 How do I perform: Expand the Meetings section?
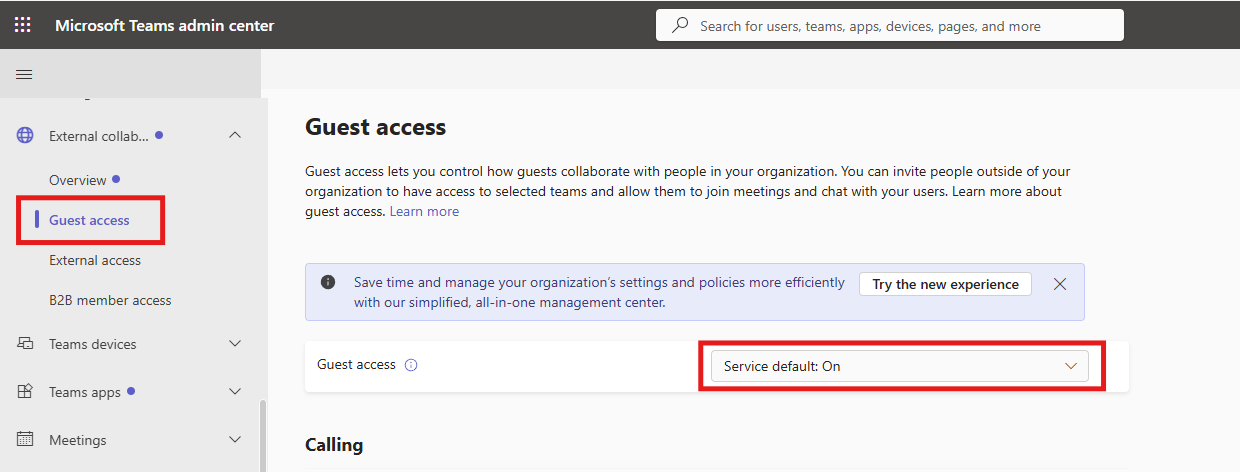235,439
